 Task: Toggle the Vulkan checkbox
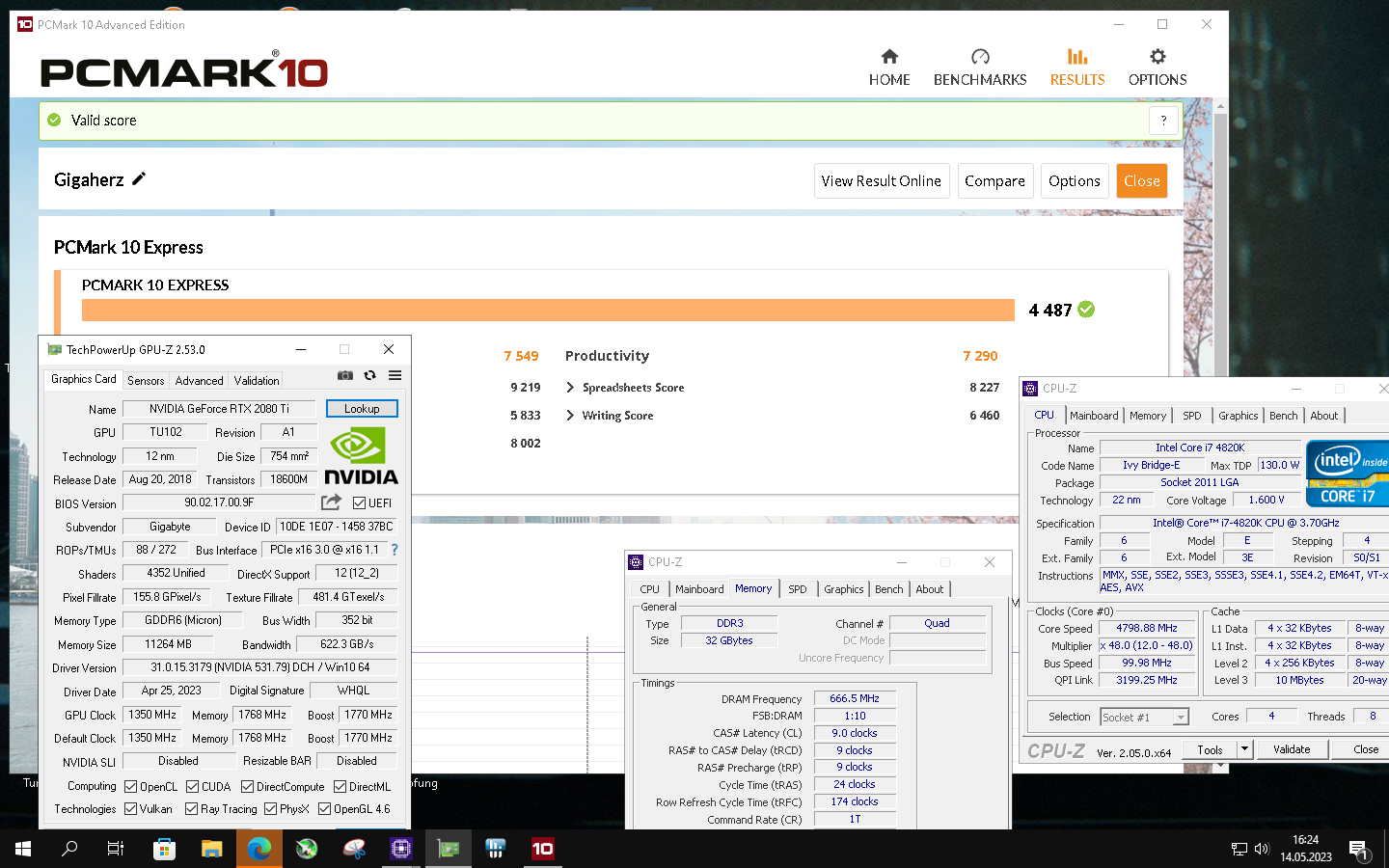131,809
